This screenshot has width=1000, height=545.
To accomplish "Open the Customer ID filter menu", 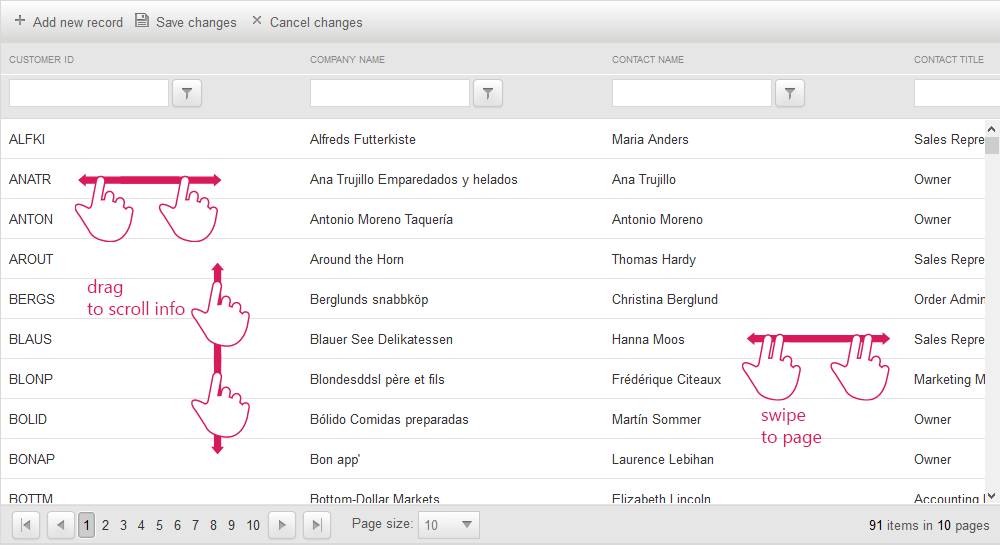I will point(187,94).
